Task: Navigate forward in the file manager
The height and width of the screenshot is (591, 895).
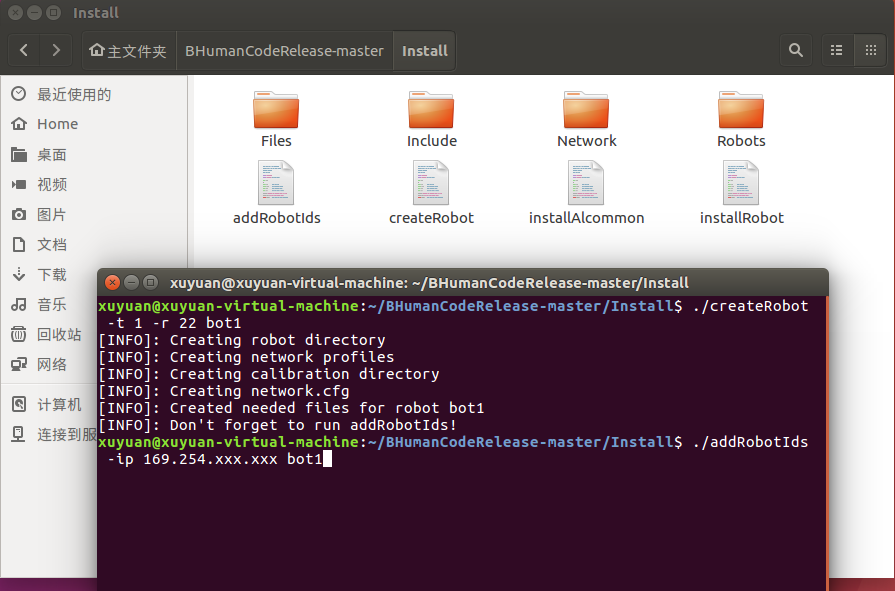Action: coord(56,49)
